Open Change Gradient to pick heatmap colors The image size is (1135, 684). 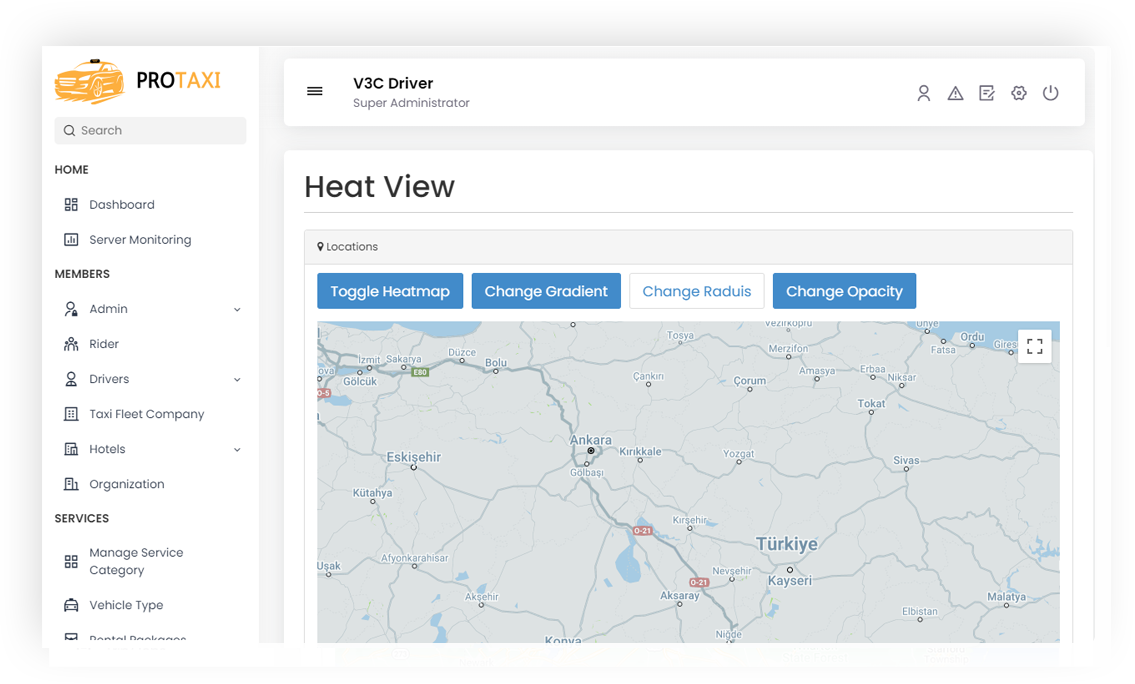click(x=546, y=290)
